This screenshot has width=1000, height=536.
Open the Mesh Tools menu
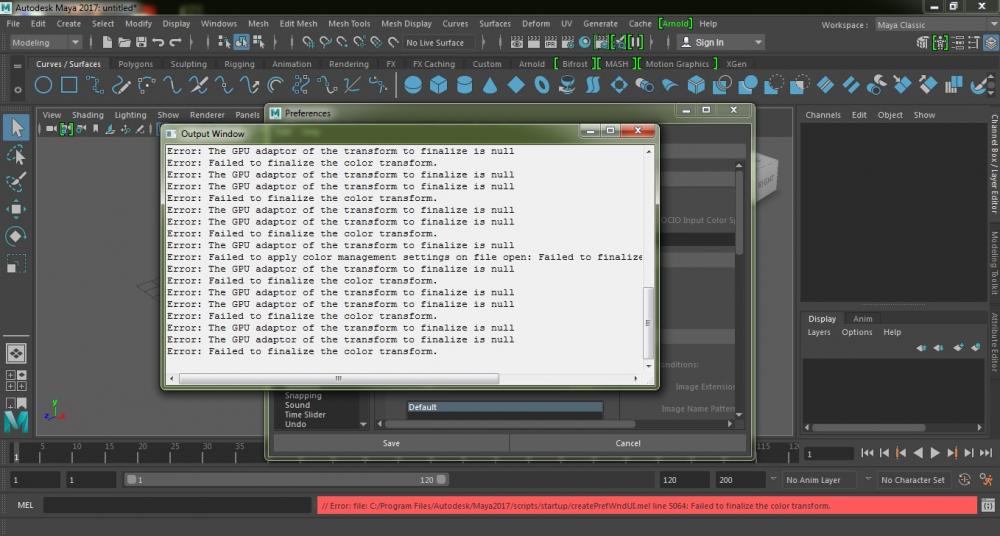(347, 23)
